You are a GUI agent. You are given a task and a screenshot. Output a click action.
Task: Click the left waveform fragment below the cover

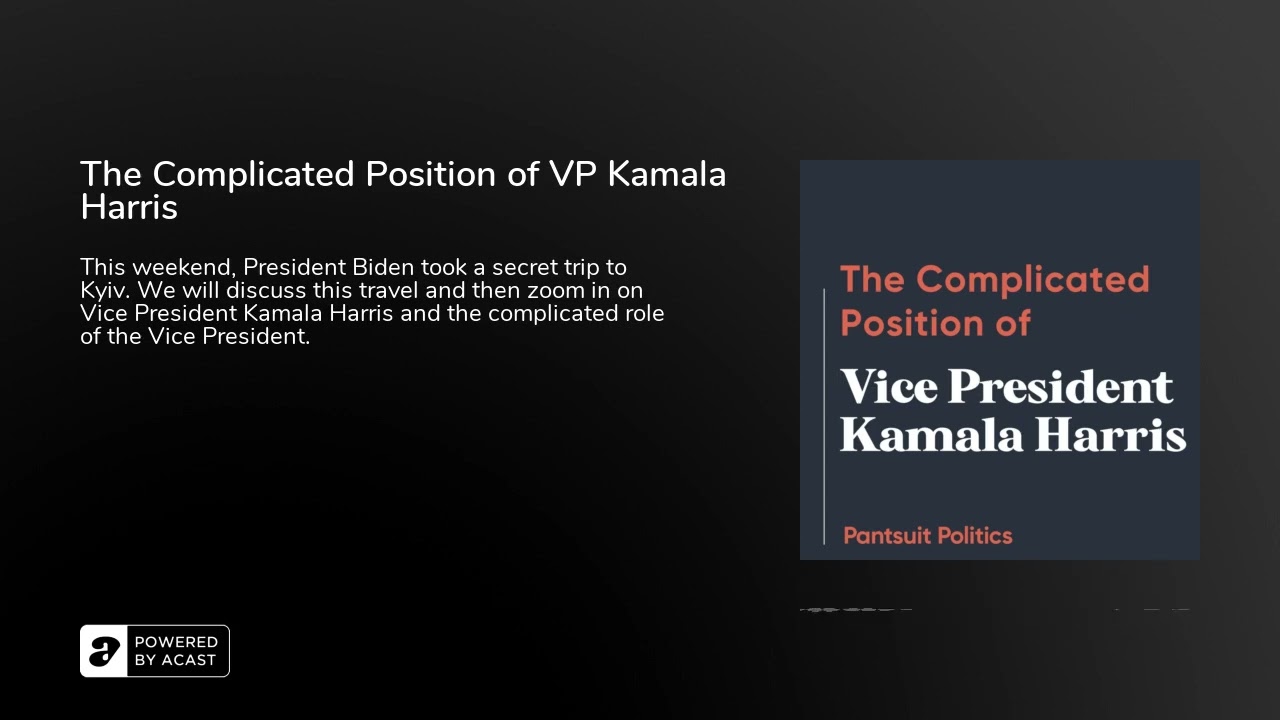(855, 608)
